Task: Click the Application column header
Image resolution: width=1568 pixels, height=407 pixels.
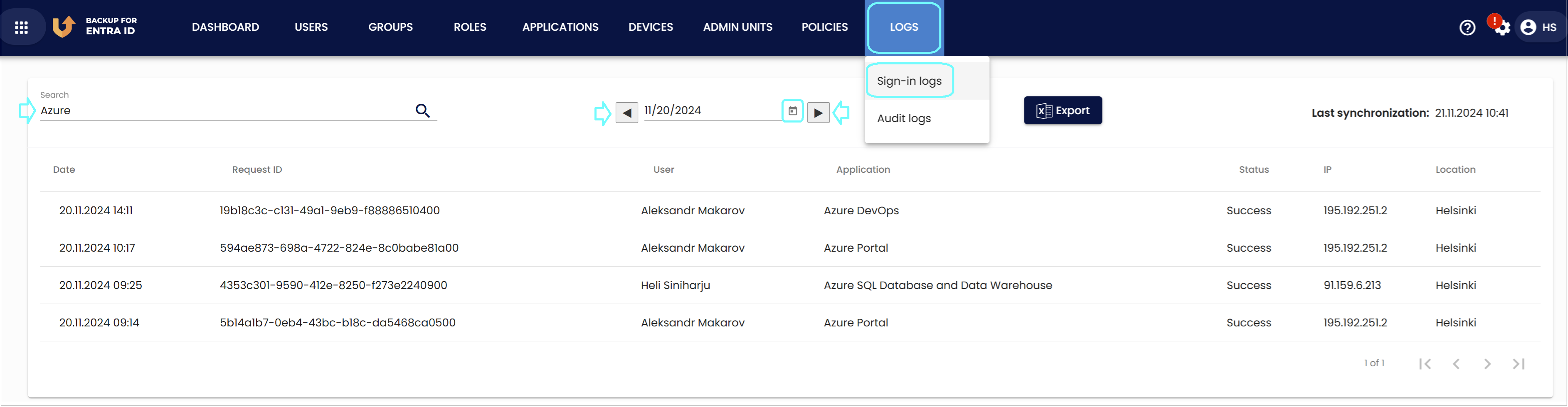Action: pos(863,170)
